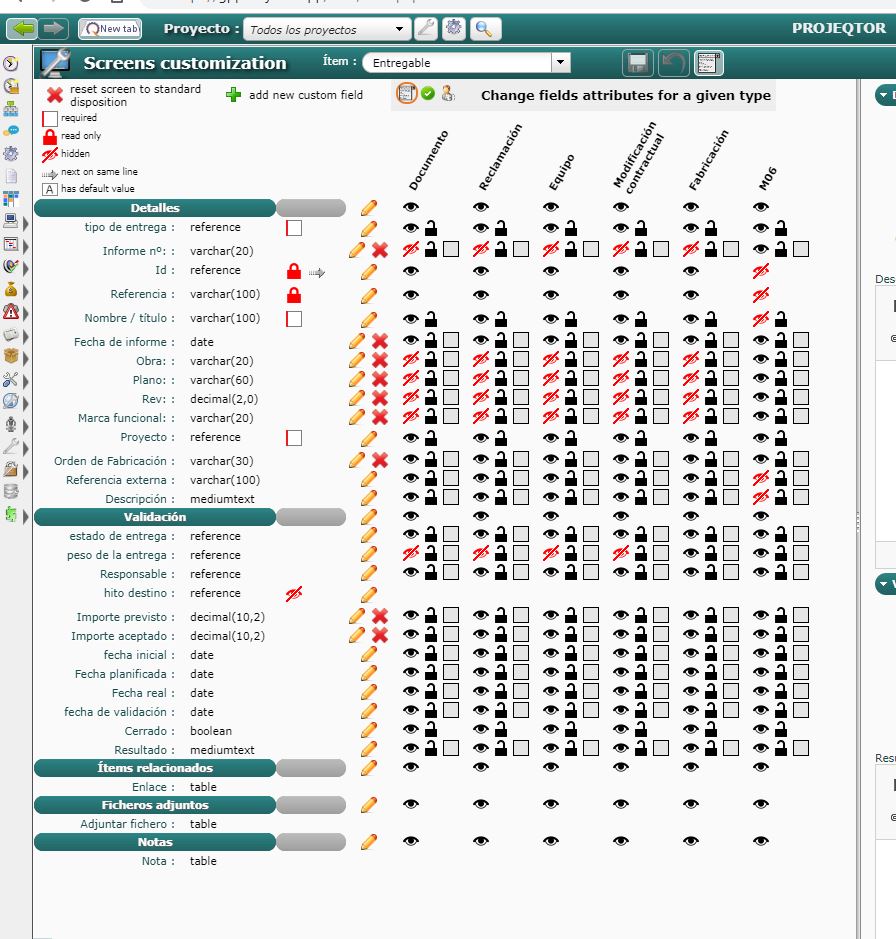Click pencil edit icon for Descripción row

pyautogui.click(x=369, y=498)
